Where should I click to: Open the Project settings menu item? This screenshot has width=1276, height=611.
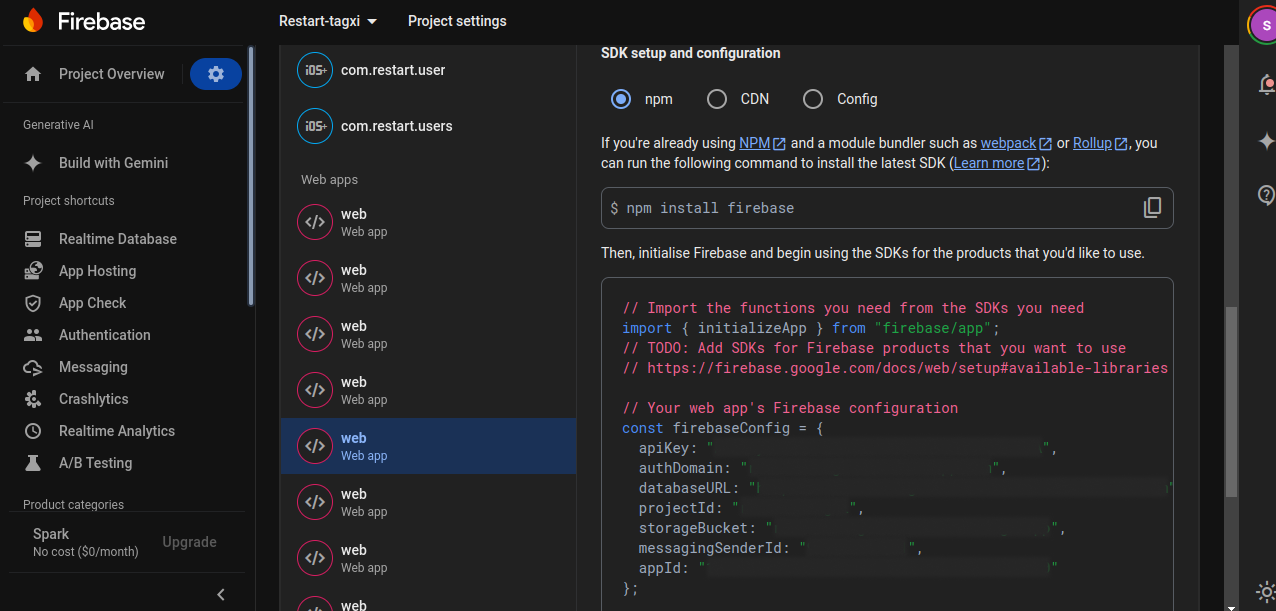pyautogui.click(x=457, y=20)
